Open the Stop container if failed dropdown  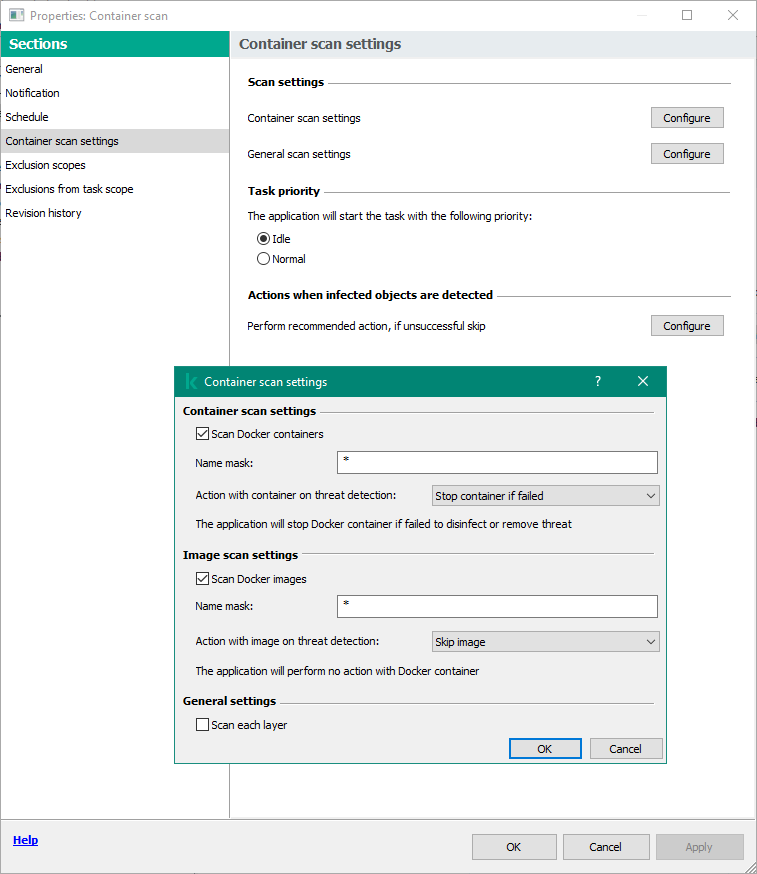[x=545, y=496]
